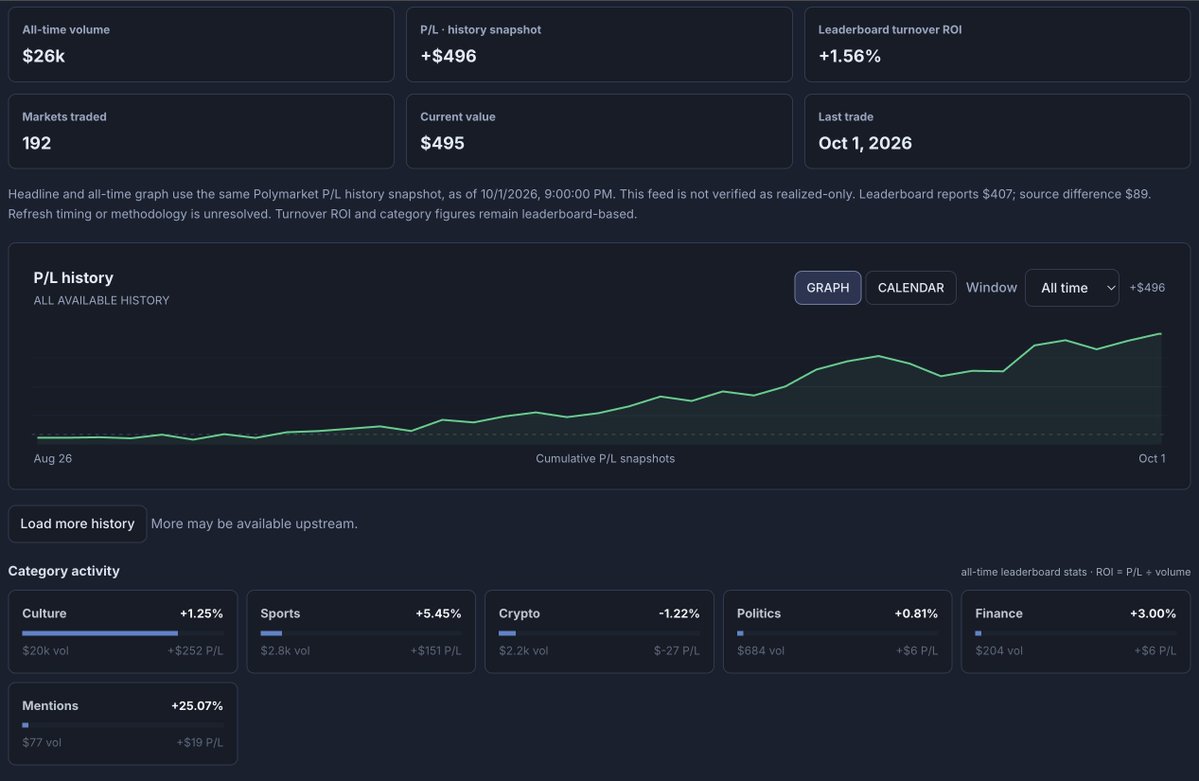Click the Culture volume progress bar
This screenshot has height=781, width=1199.
[122, 633]
